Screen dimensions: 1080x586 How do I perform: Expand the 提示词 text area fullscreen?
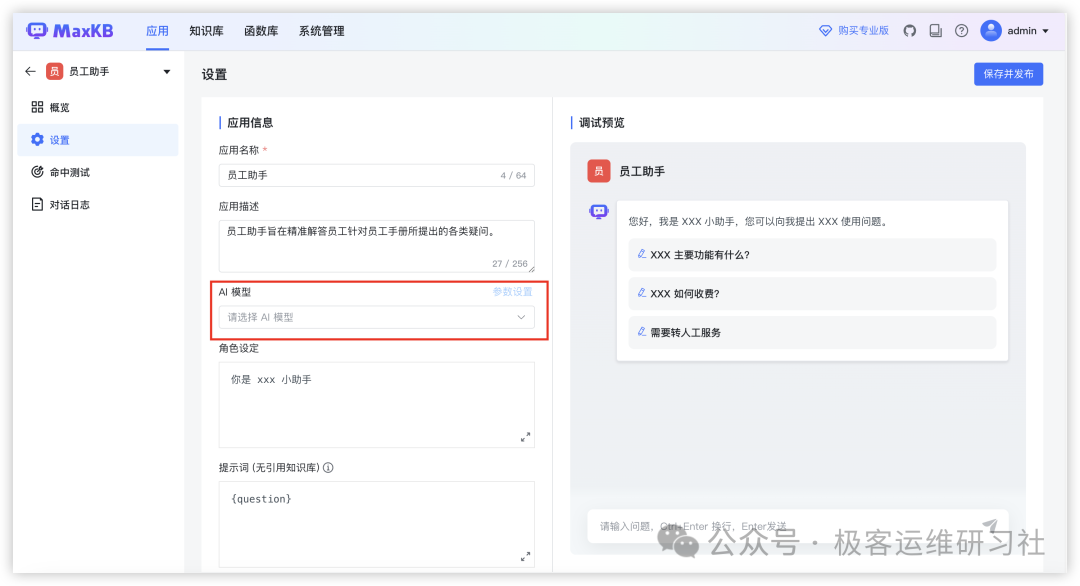pos(525,556)
